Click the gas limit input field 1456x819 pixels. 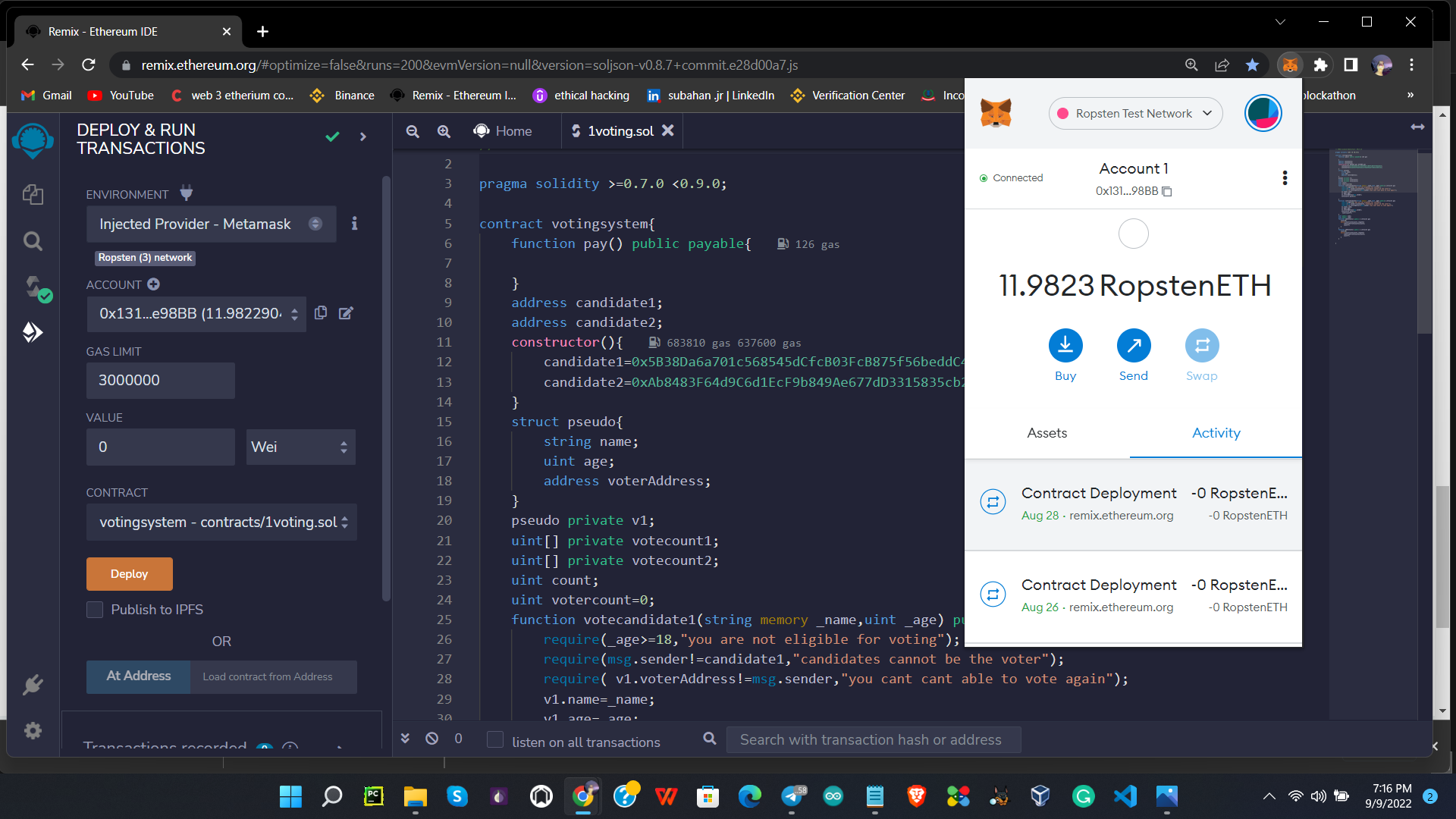pyautogui.click(x=160, y=381)
